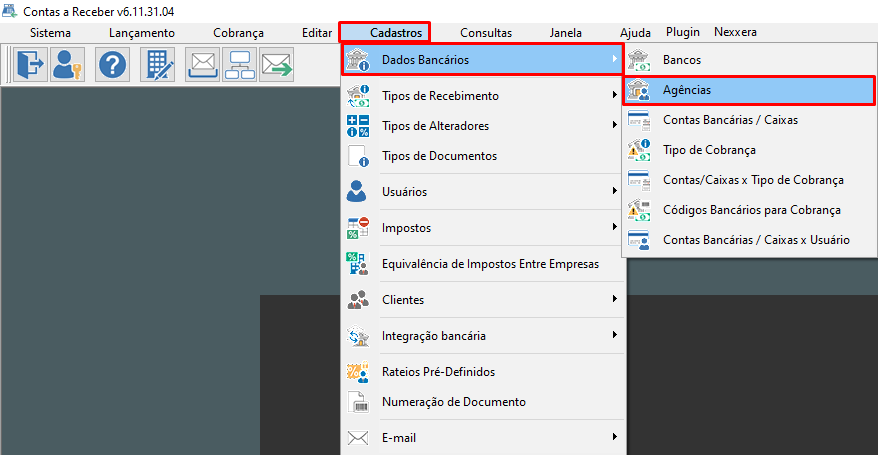
Task: Open the Cadastros menu
Action: [x=396, y=33]
